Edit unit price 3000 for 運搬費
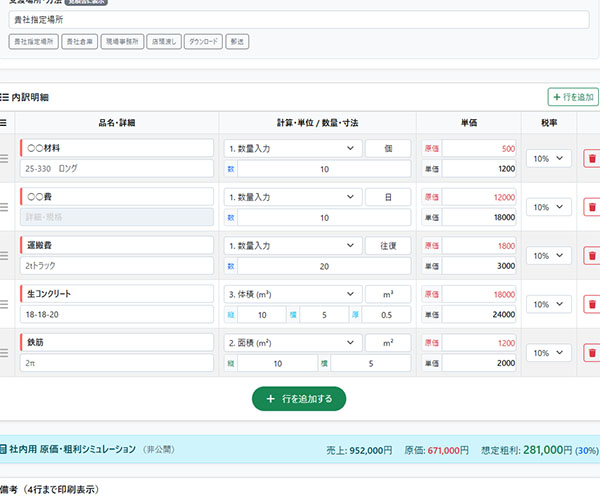 point(479,266)
